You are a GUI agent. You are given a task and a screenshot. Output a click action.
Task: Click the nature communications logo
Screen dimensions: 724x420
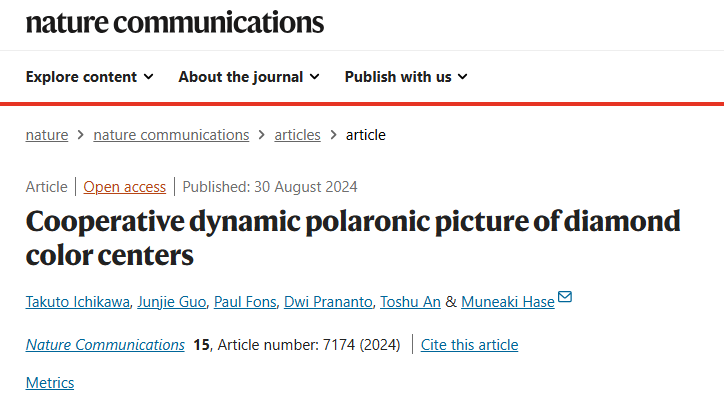tap(175, 23)
